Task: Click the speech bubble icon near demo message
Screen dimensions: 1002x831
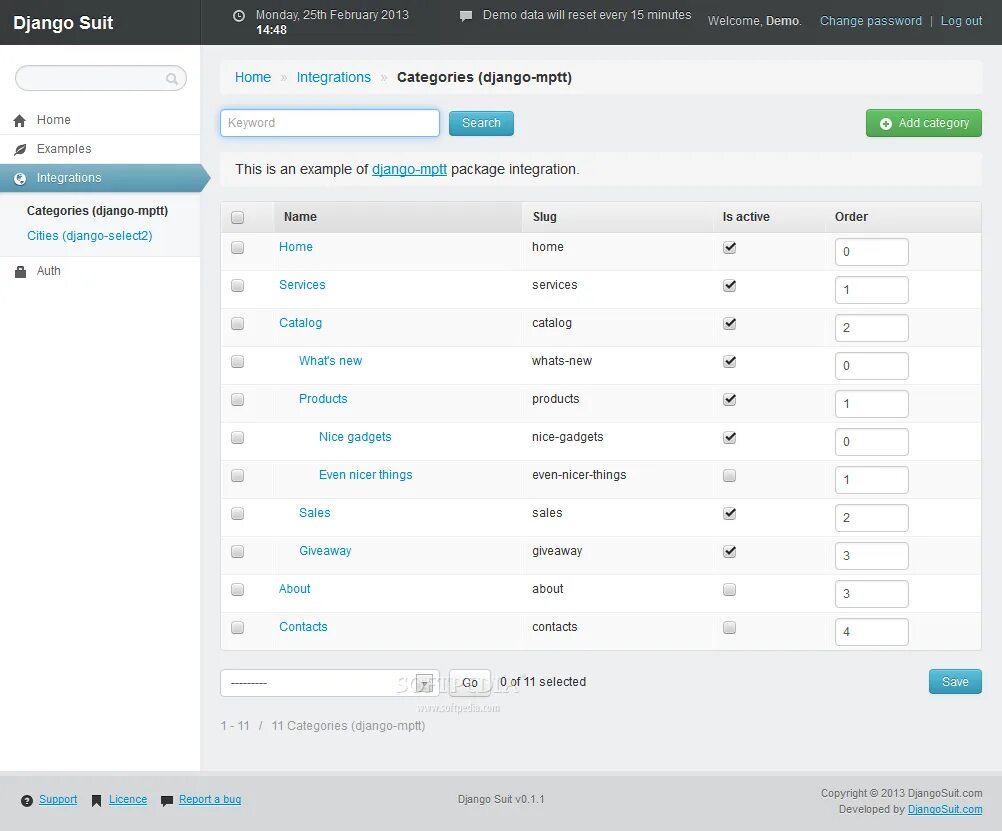Action: 466,16
